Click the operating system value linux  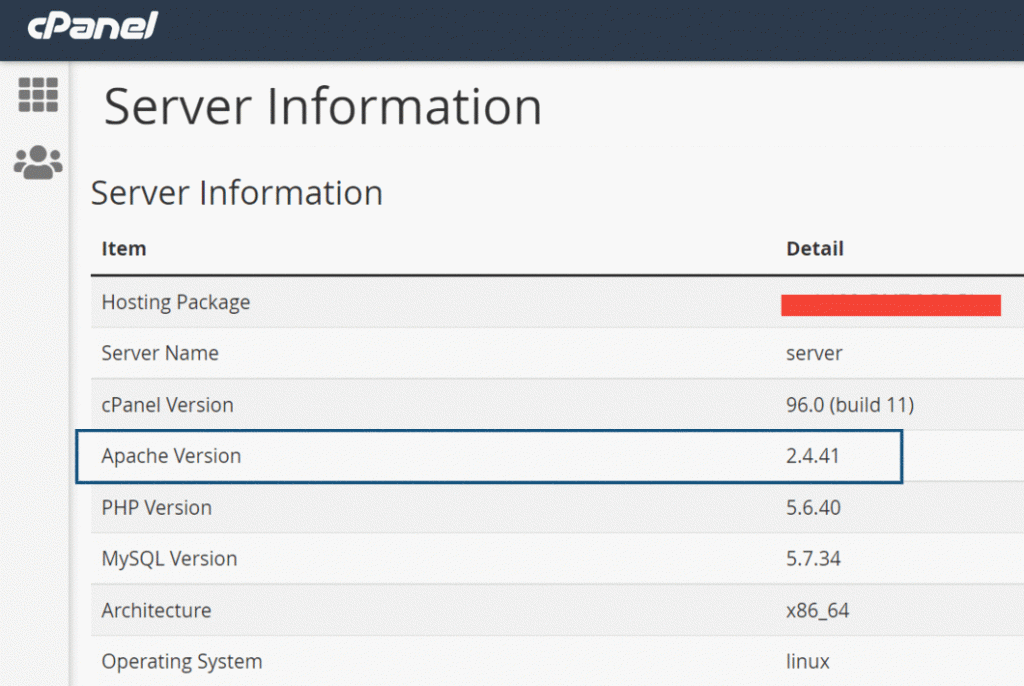click(807, 661)
